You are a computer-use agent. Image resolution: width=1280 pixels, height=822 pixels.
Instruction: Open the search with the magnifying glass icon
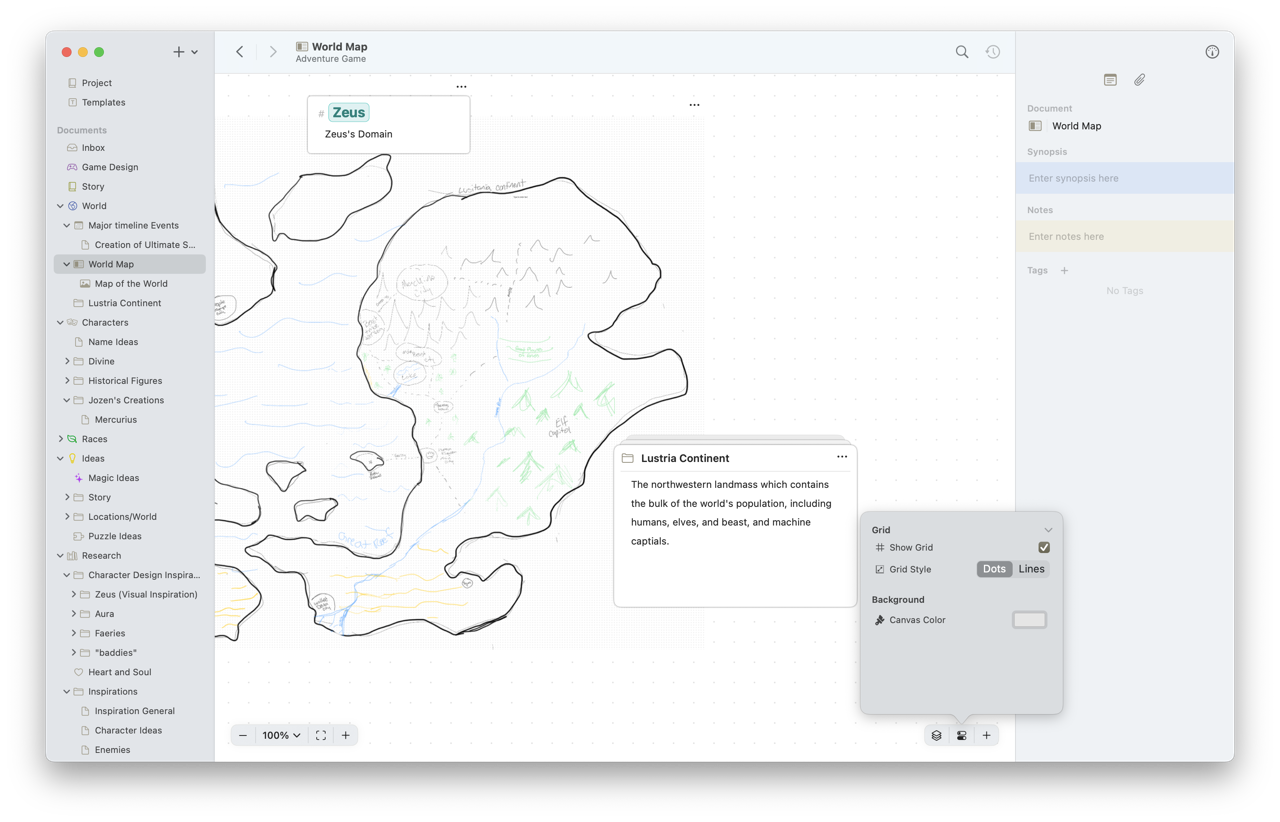tap(961, 51)
